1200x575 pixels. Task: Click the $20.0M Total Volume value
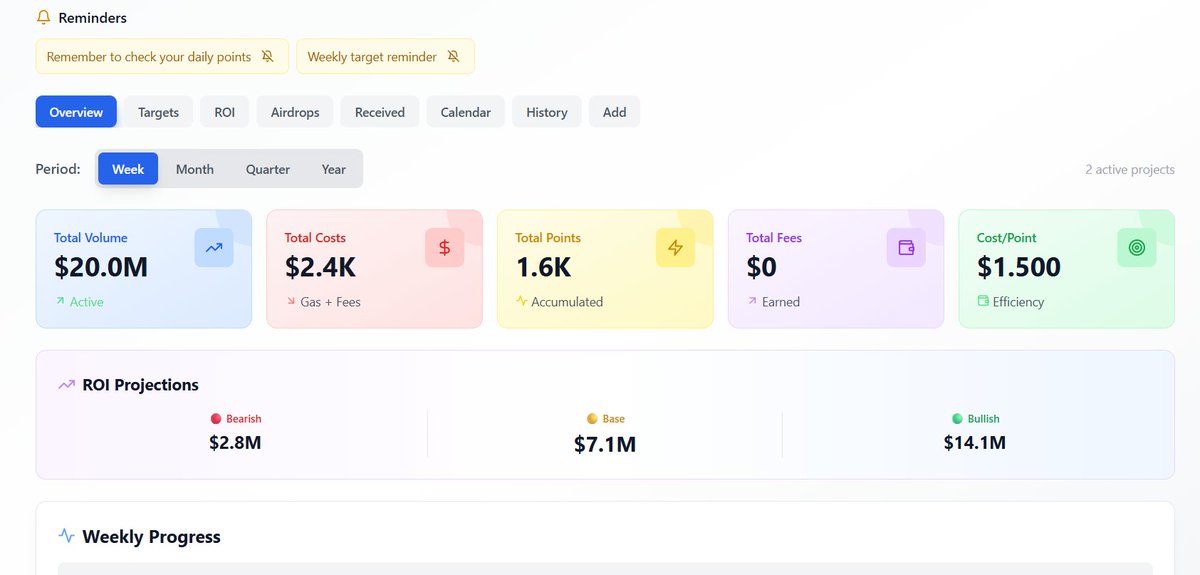tap(101, 267)
